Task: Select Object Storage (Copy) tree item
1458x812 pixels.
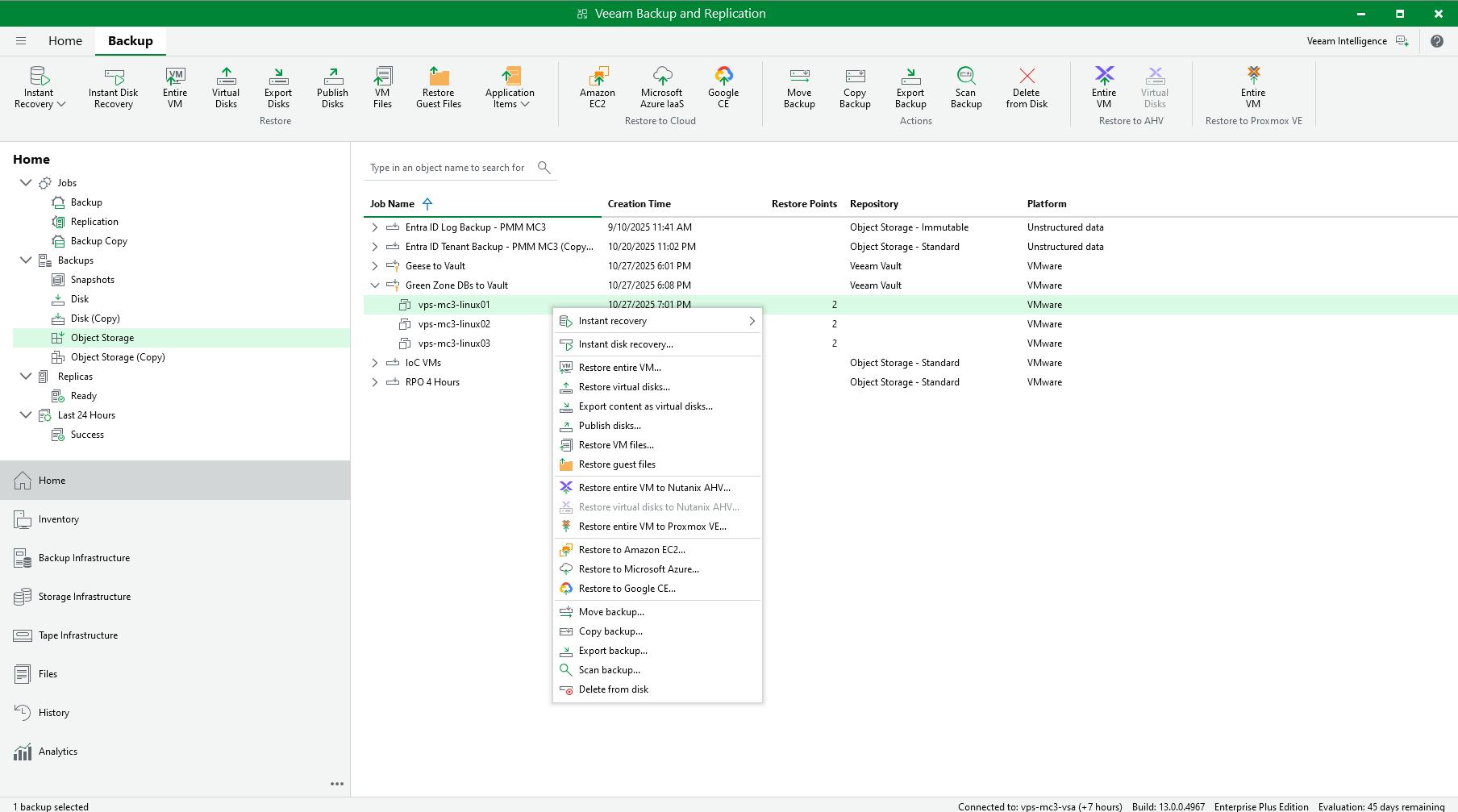Action: 118,357
